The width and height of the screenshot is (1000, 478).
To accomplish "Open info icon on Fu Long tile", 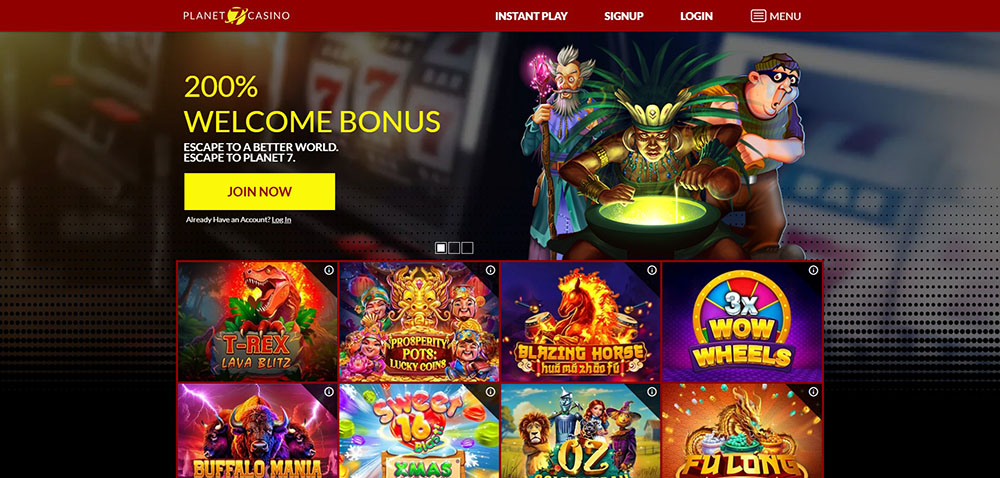I will pyautogui.click(x=813, y=392).
